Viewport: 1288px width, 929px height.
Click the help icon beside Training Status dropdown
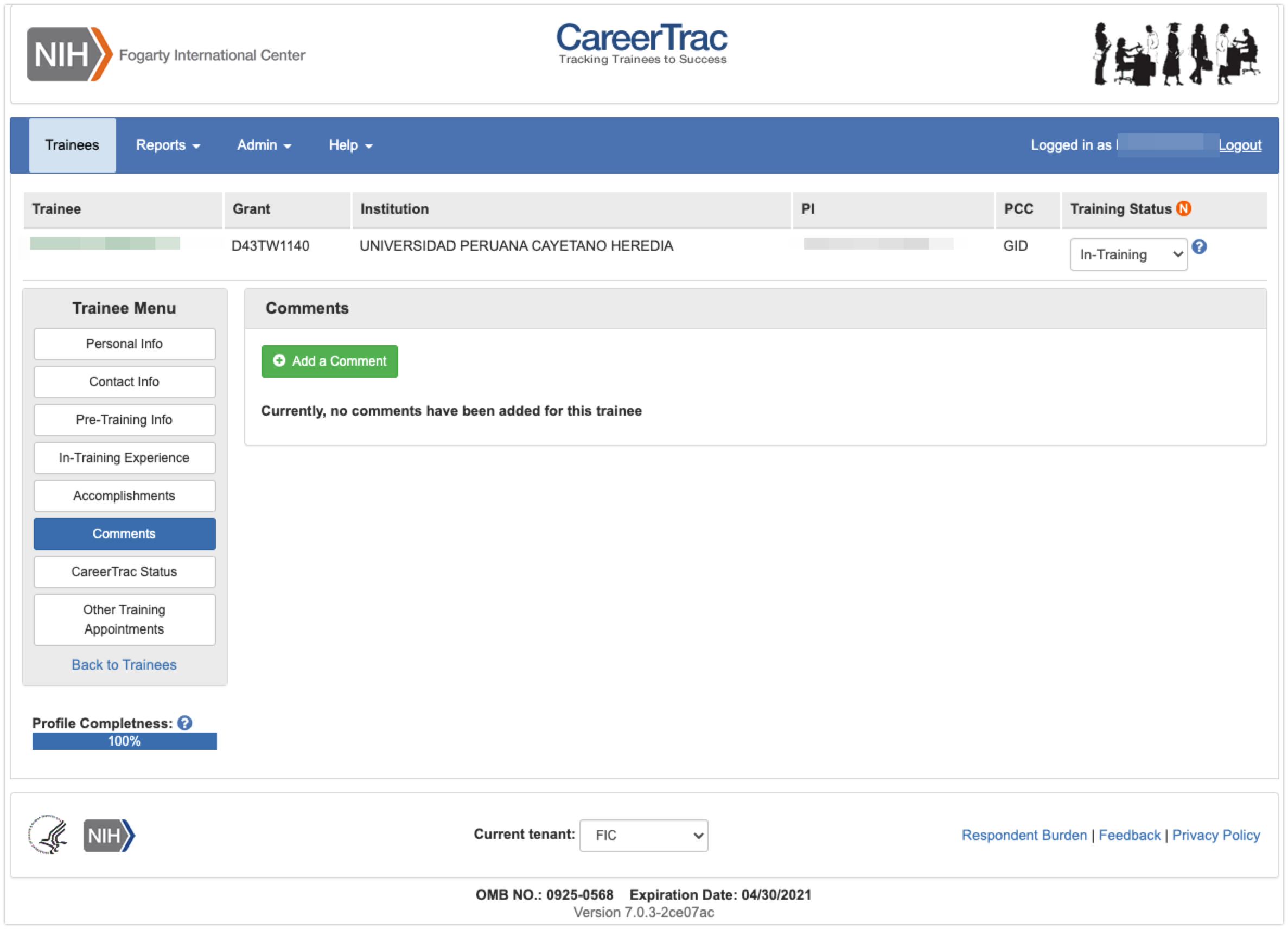pos(1199,246)
